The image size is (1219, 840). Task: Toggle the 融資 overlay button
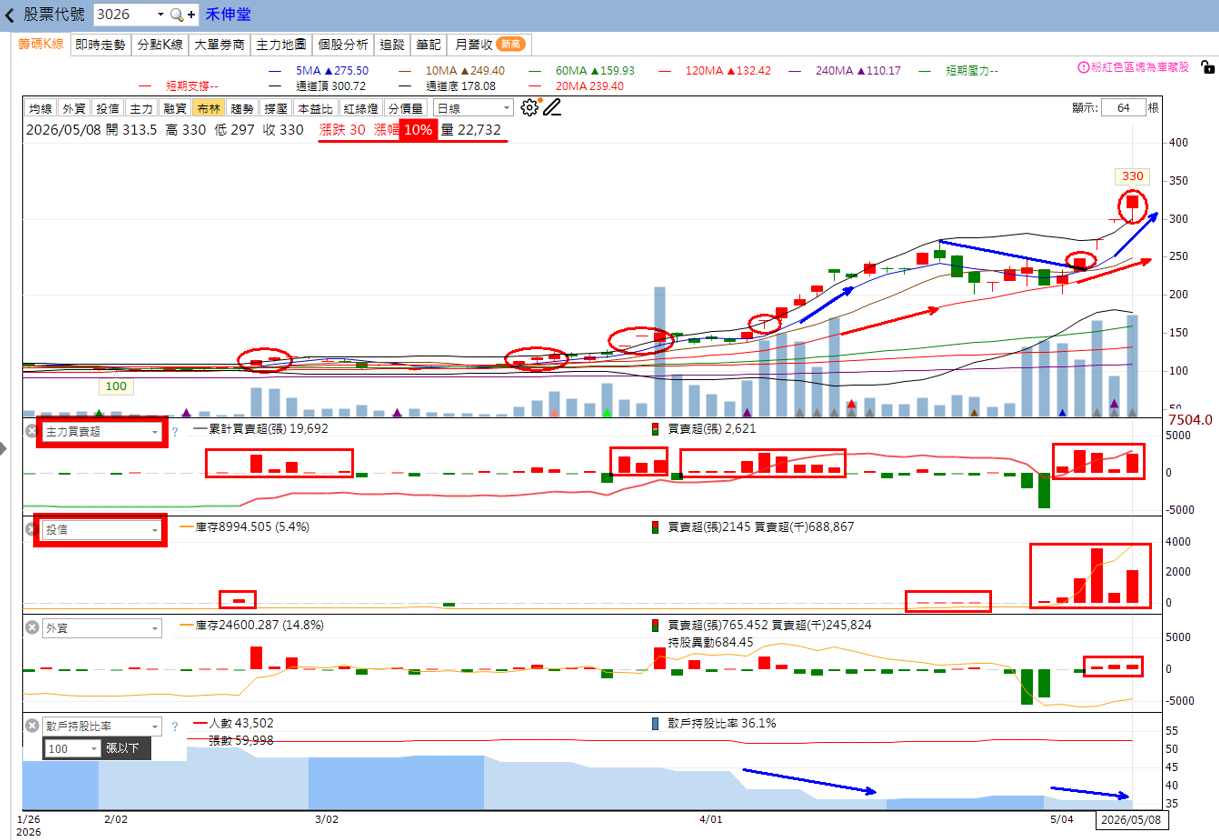tap(175, 108)
